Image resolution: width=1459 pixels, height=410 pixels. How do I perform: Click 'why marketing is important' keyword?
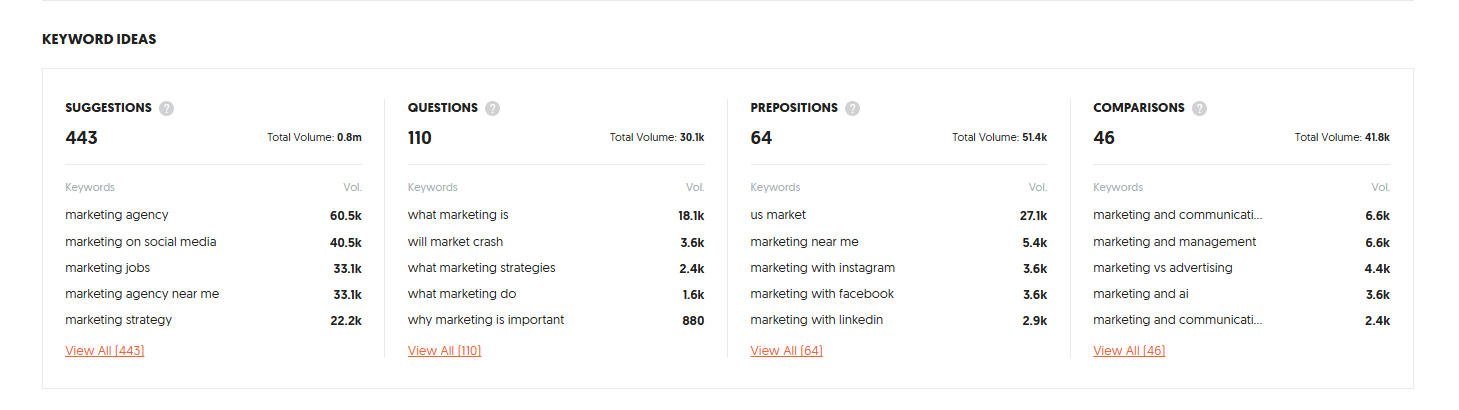click(x=486, y=320)
